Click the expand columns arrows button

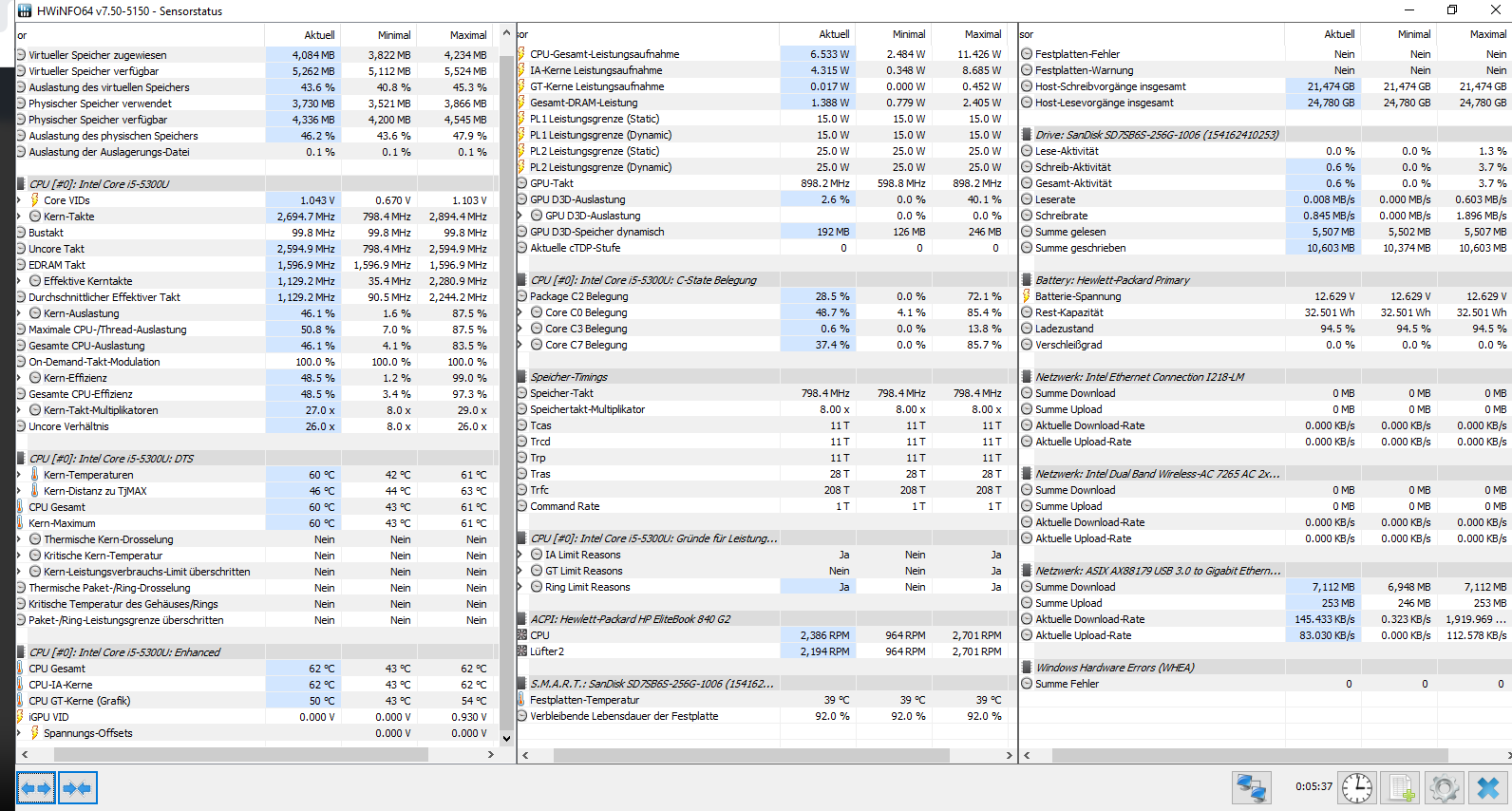[36, 787]
